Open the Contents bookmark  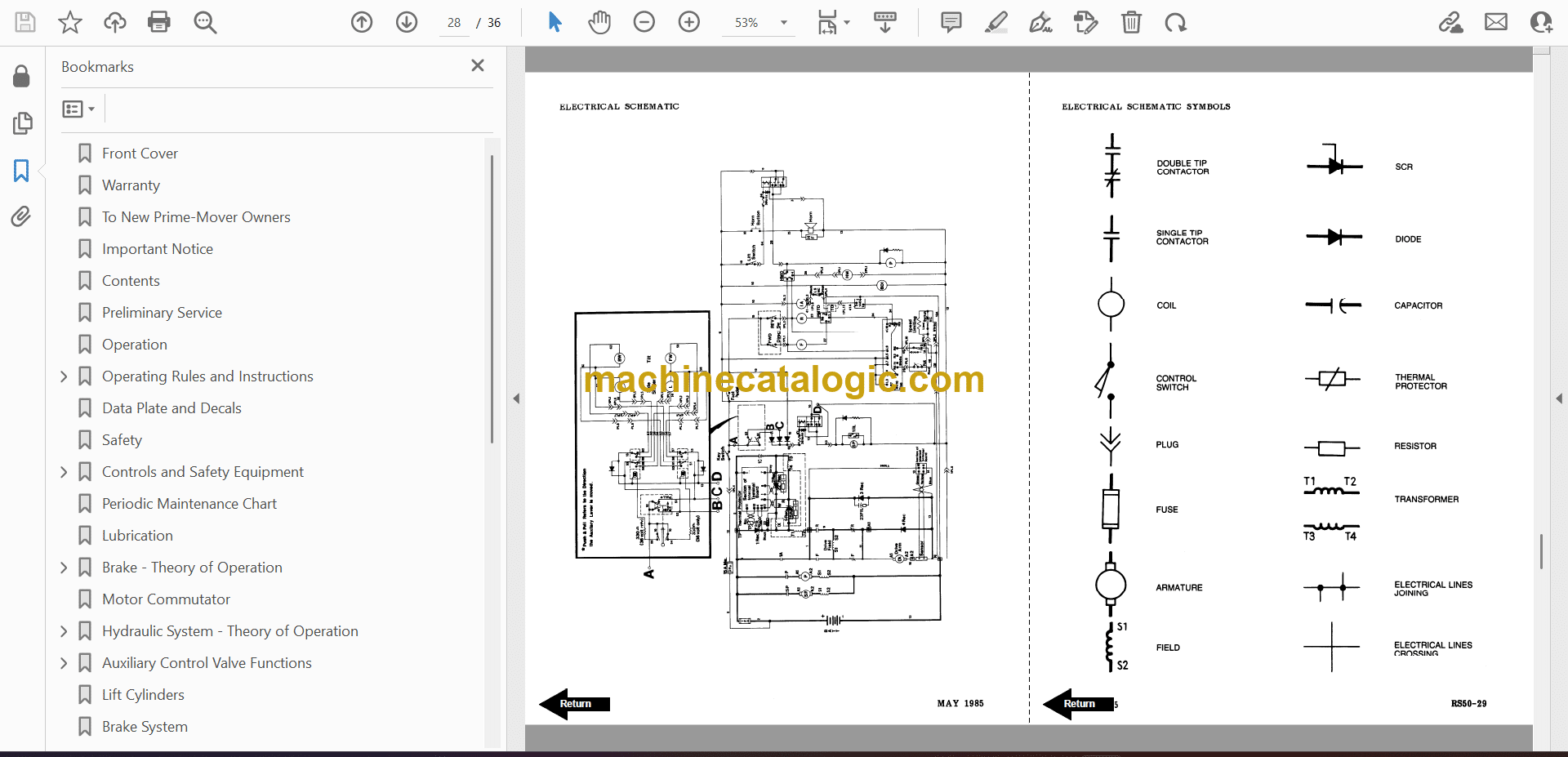131,281
